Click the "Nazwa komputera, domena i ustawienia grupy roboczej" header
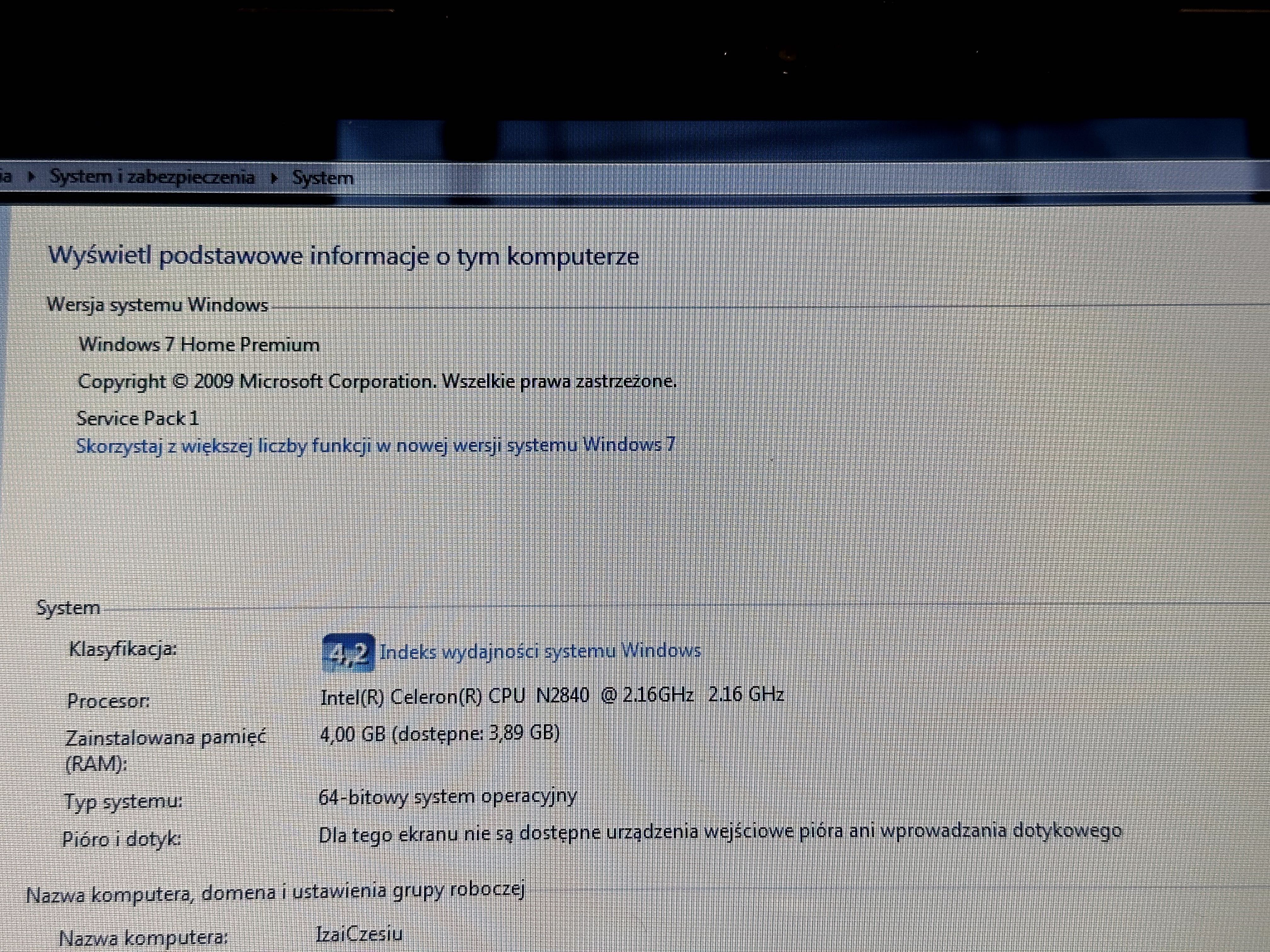Screen dimensions: 1270x952 coord(276,893)
